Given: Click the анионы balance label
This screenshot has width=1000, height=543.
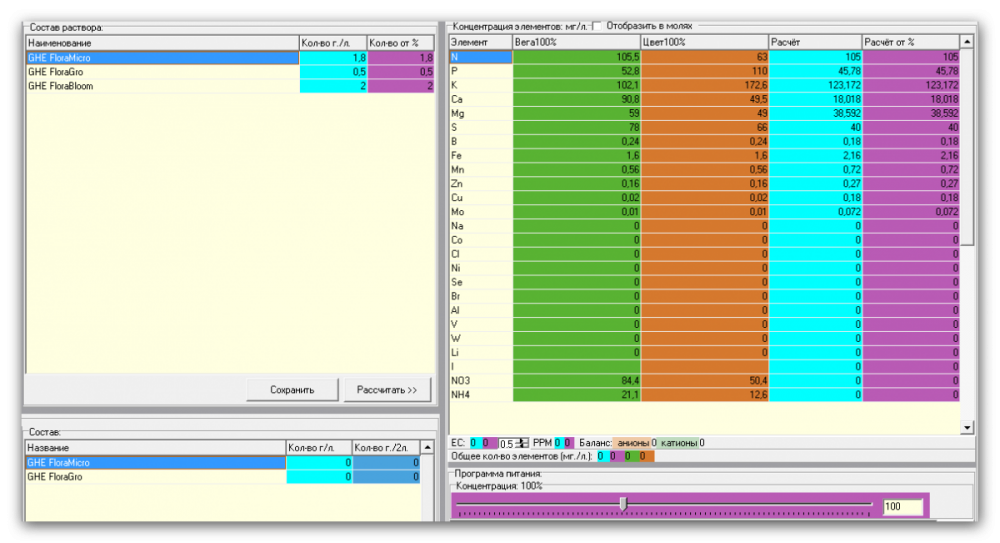Looking at the screenshot, I should tap(633, 443).
